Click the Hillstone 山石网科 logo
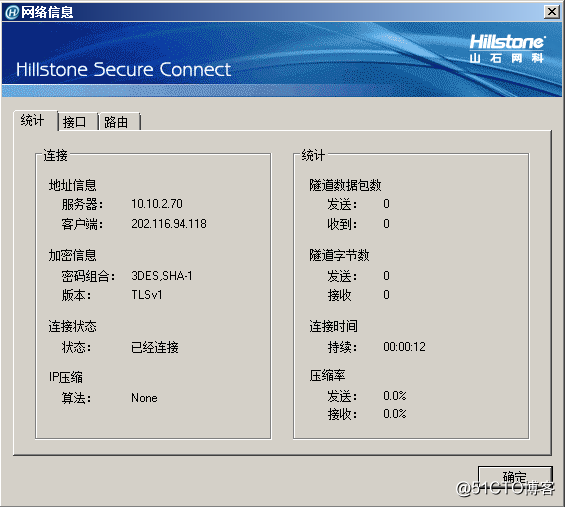565x507 pixels. [507, 49]
